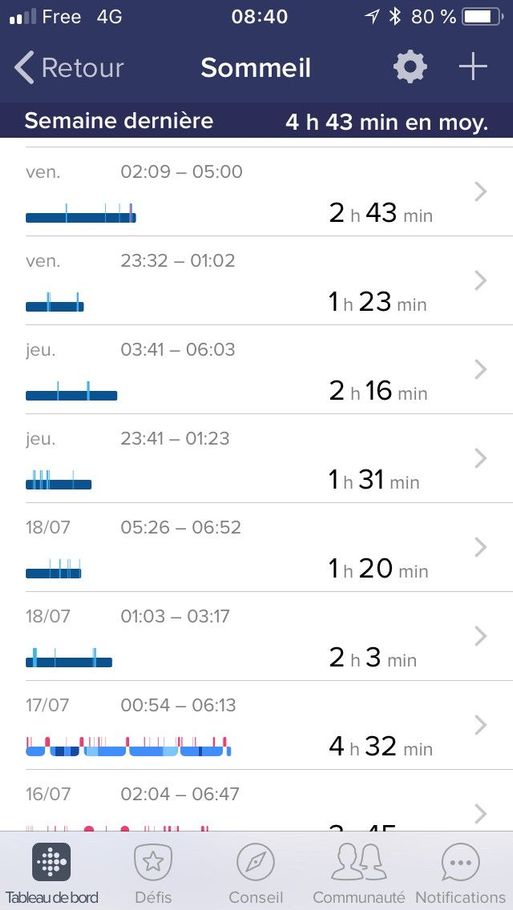Tap sleep bar for 1 h 31 min entry
The image size is (513, 910).
click(59, 480)
